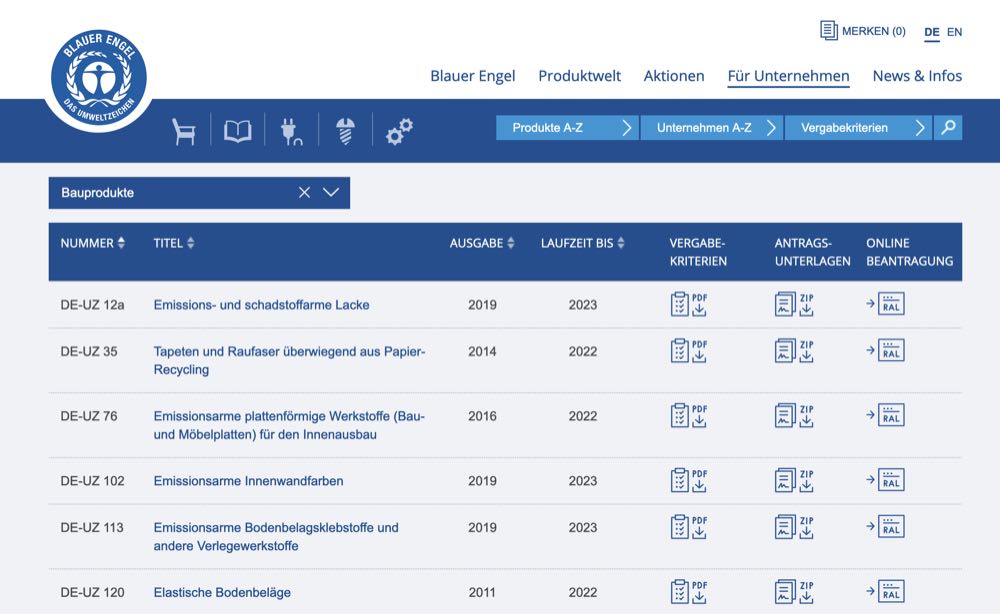Image resolution: width=1000 pixels, height=614 pixels.
Task: Expand the Bauprodukte category dropdown
Action: [331, 193]
